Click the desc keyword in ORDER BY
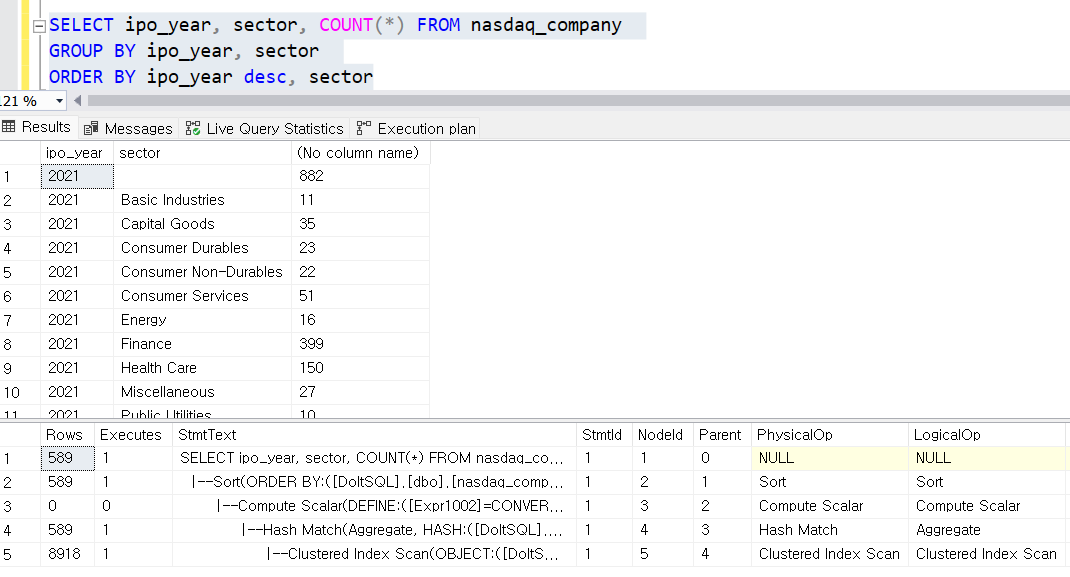This screenshot has width=1070, height=577. (265, 77)
